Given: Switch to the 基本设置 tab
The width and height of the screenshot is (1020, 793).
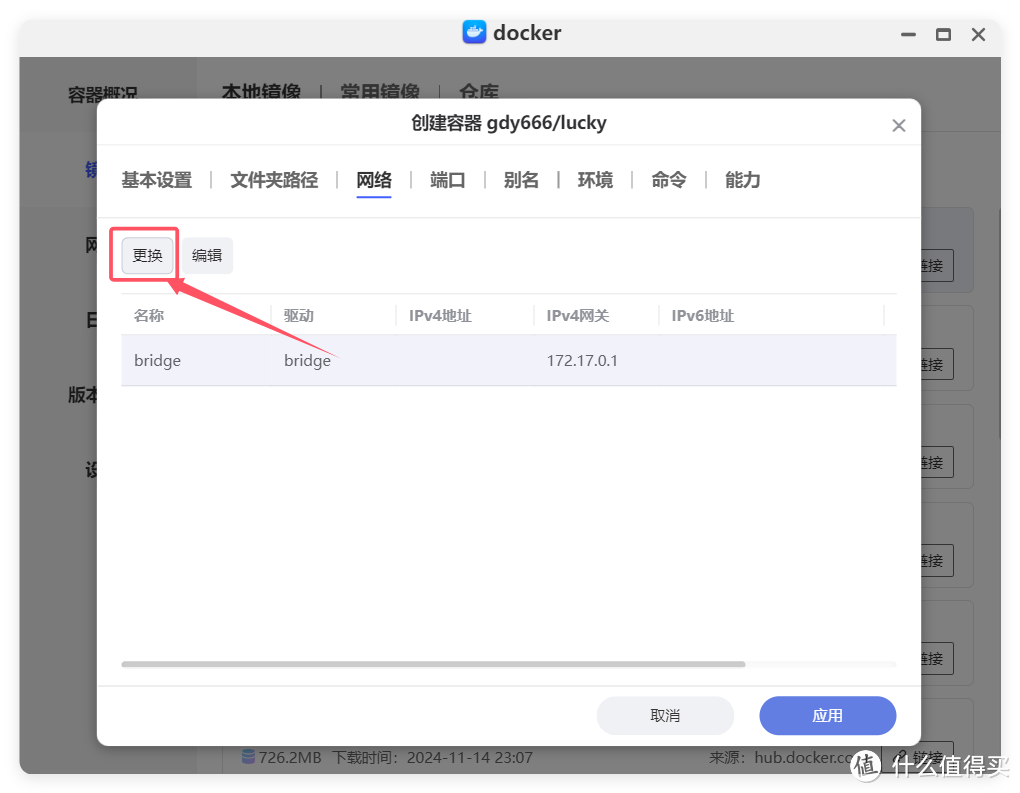Looking at the screenshot, I should [157, 180].
